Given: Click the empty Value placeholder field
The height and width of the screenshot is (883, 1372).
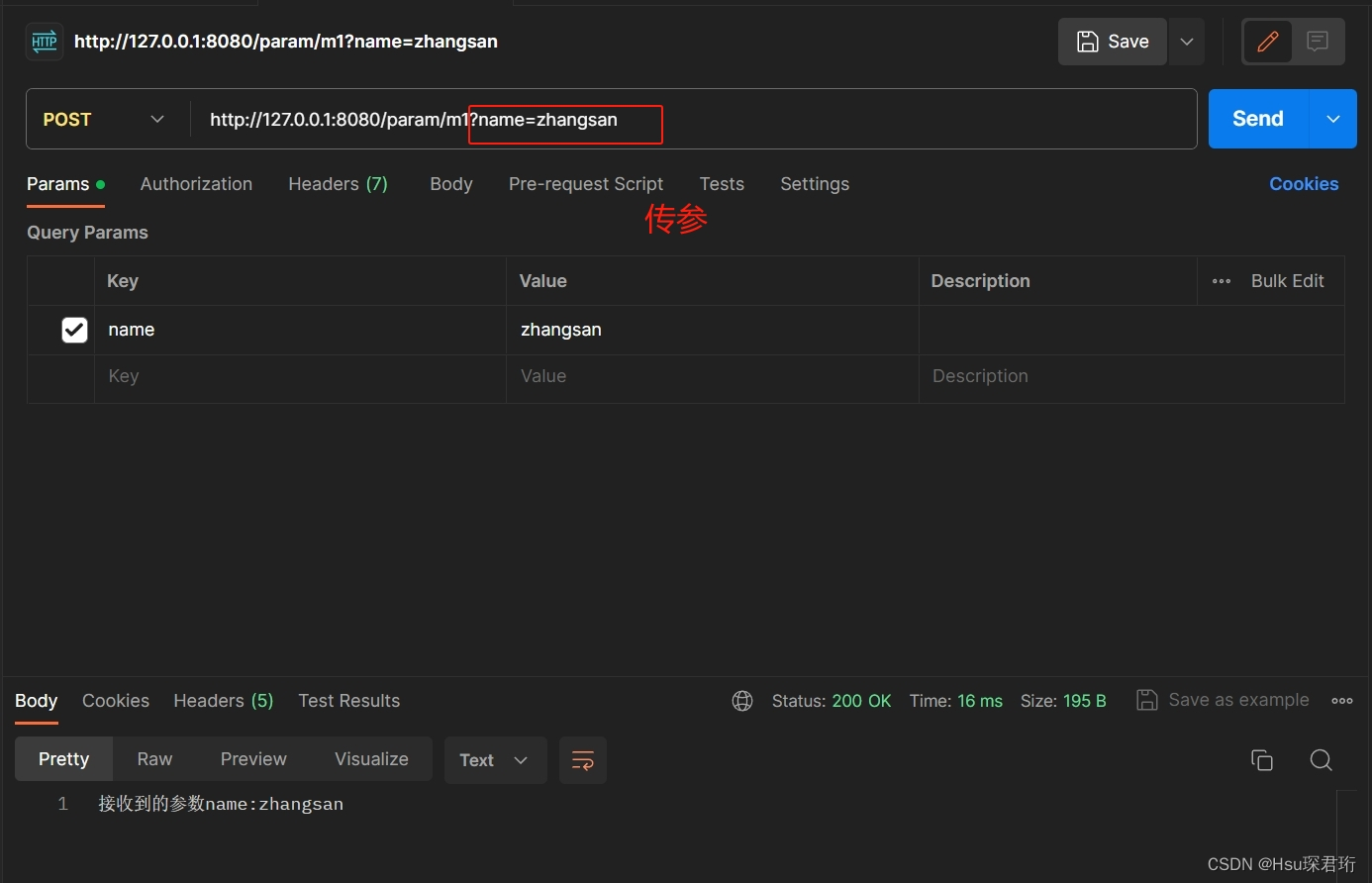Looking at the screenshot, I should (x=712, y=377).
